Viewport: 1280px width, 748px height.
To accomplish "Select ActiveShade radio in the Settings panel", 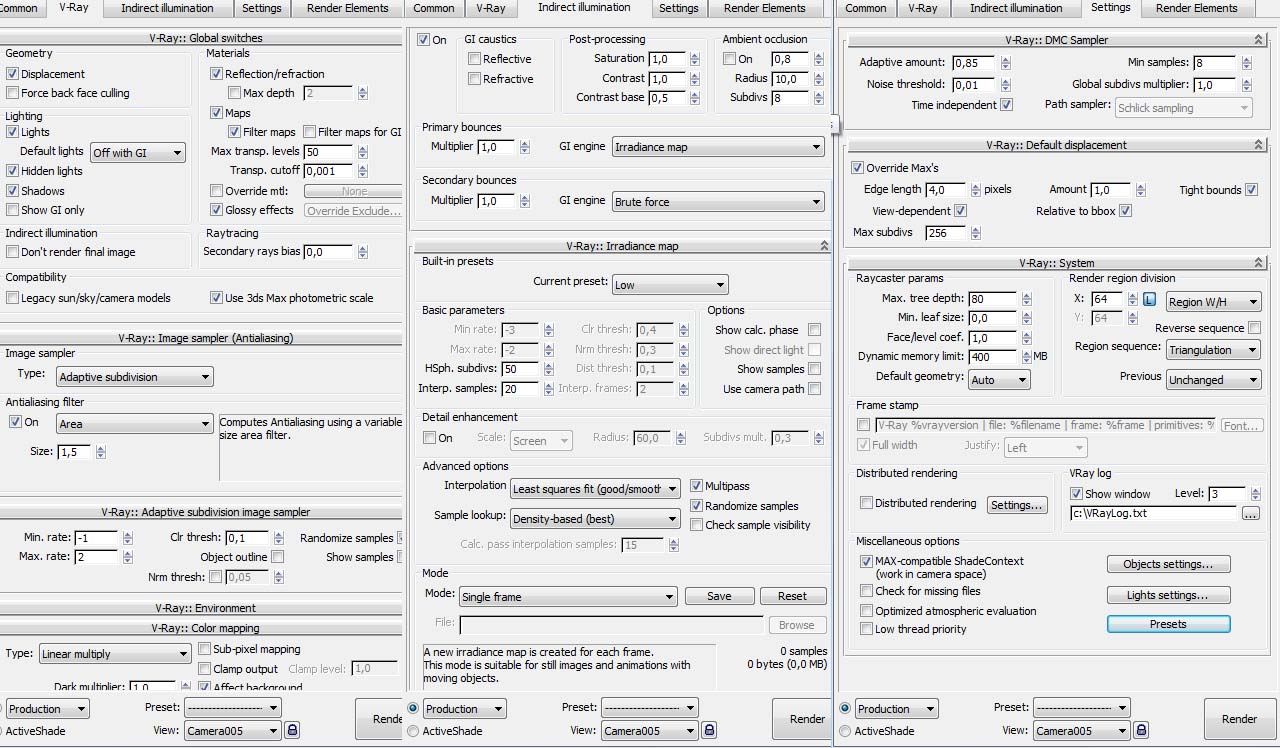I will click(x=846, y=731).
